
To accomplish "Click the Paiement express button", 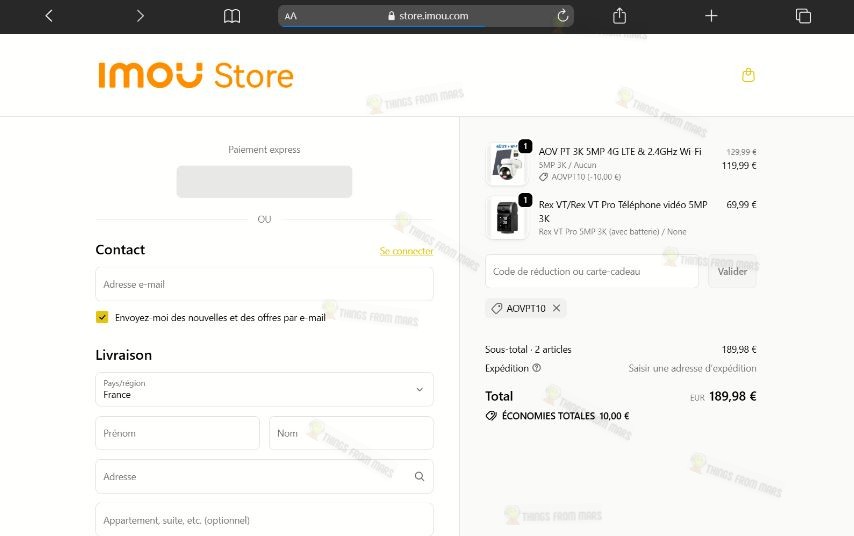I will (x=264, y=181).
